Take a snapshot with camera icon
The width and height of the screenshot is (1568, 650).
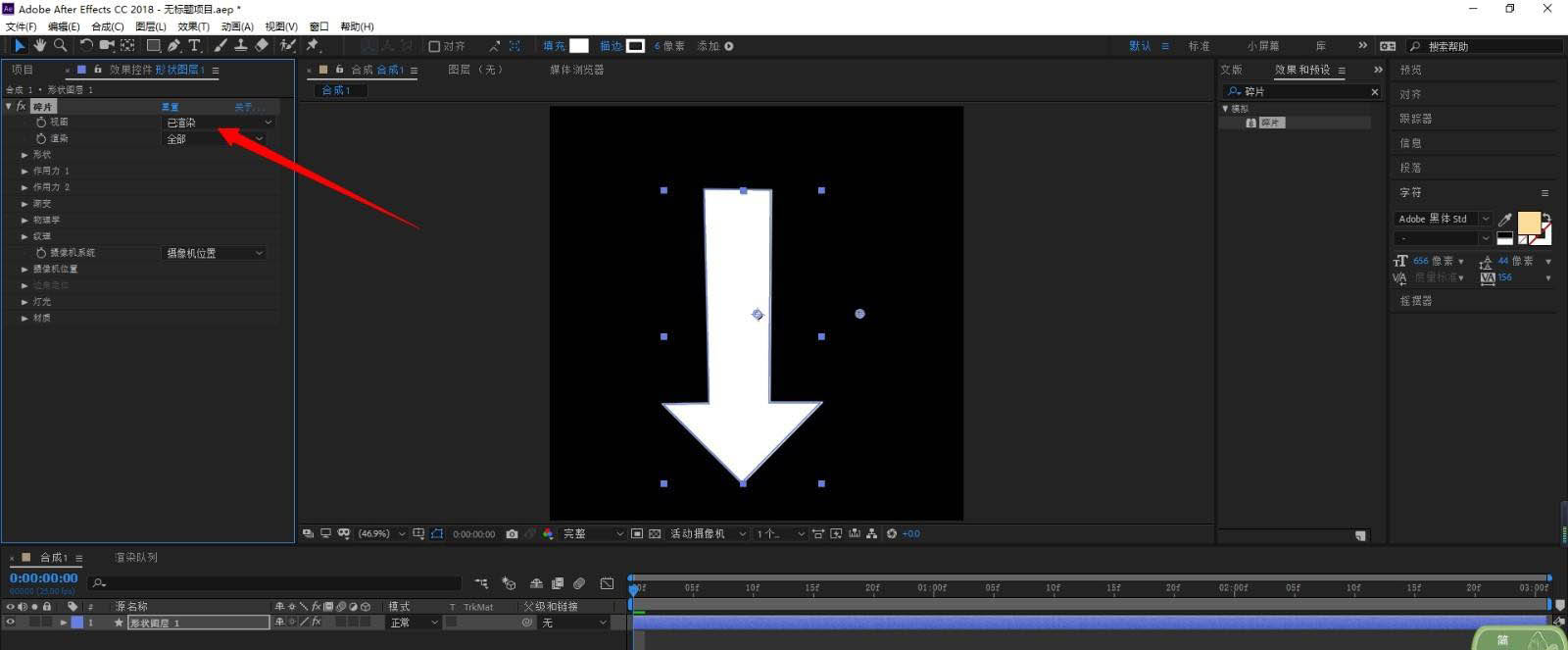pos(512,534)
